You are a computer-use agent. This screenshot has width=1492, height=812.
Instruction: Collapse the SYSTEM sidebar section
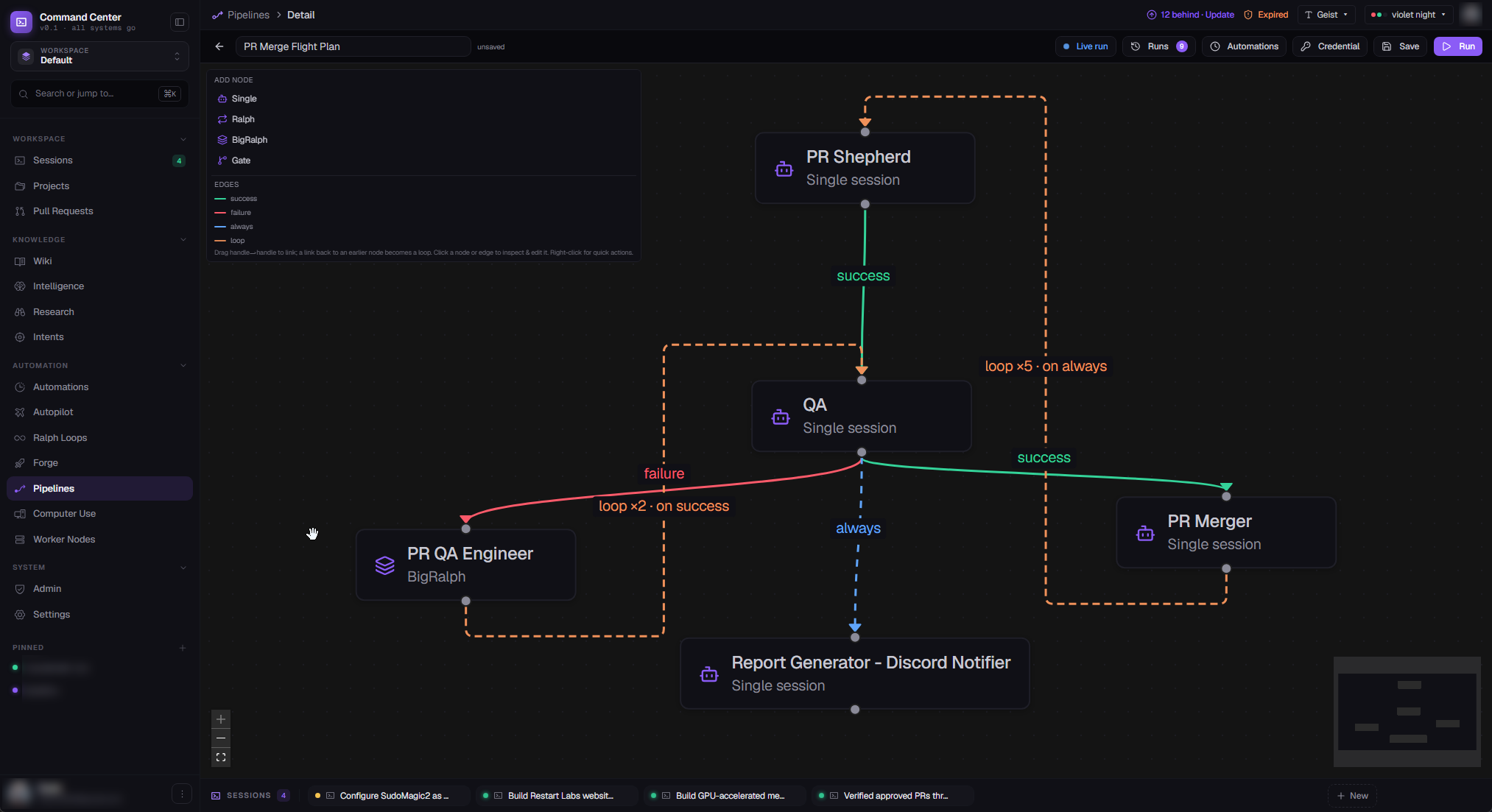pos(183,568)
